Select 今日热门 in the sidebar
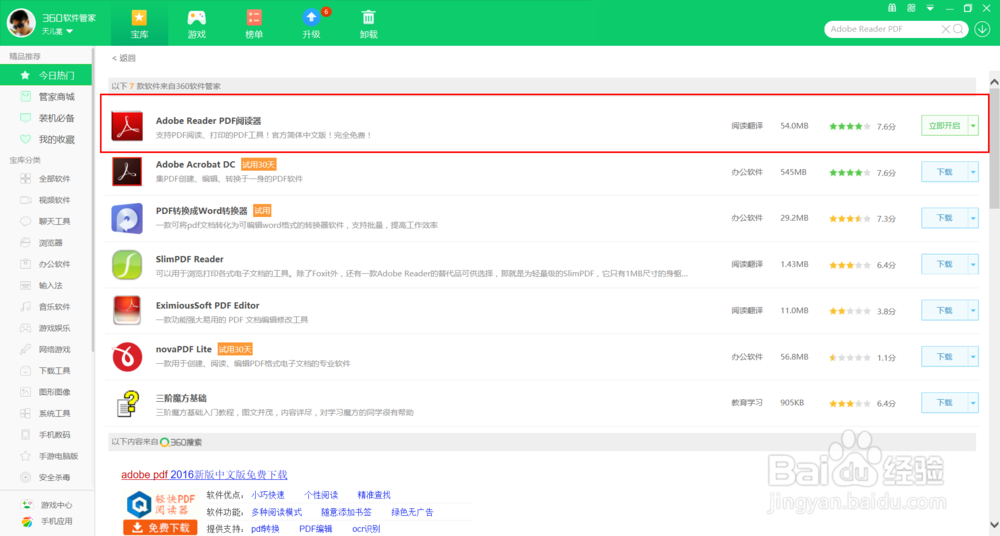This screenshot has height=536, width=1000. click(x=46, y=75)
